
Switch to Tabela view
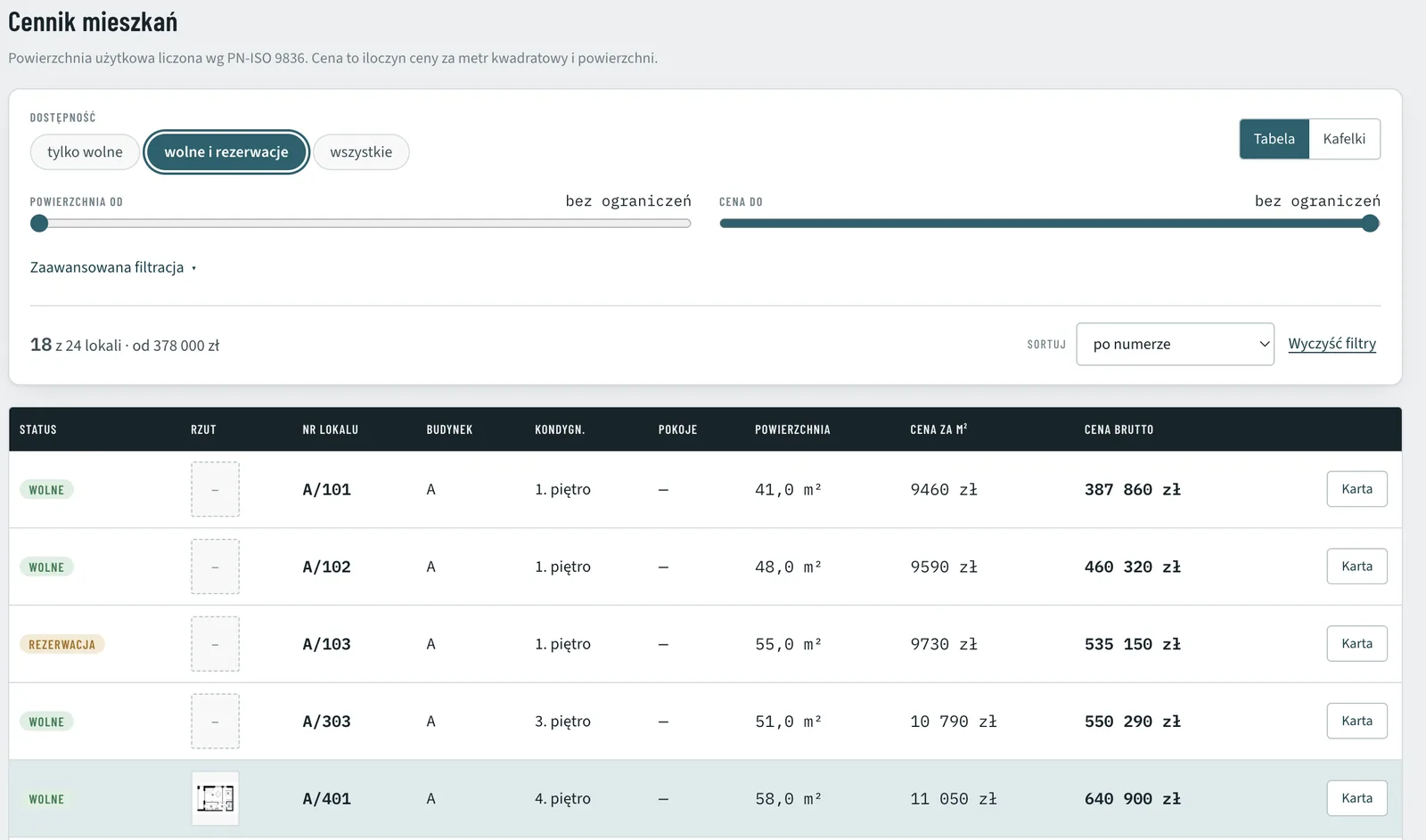pos(1274,139)
